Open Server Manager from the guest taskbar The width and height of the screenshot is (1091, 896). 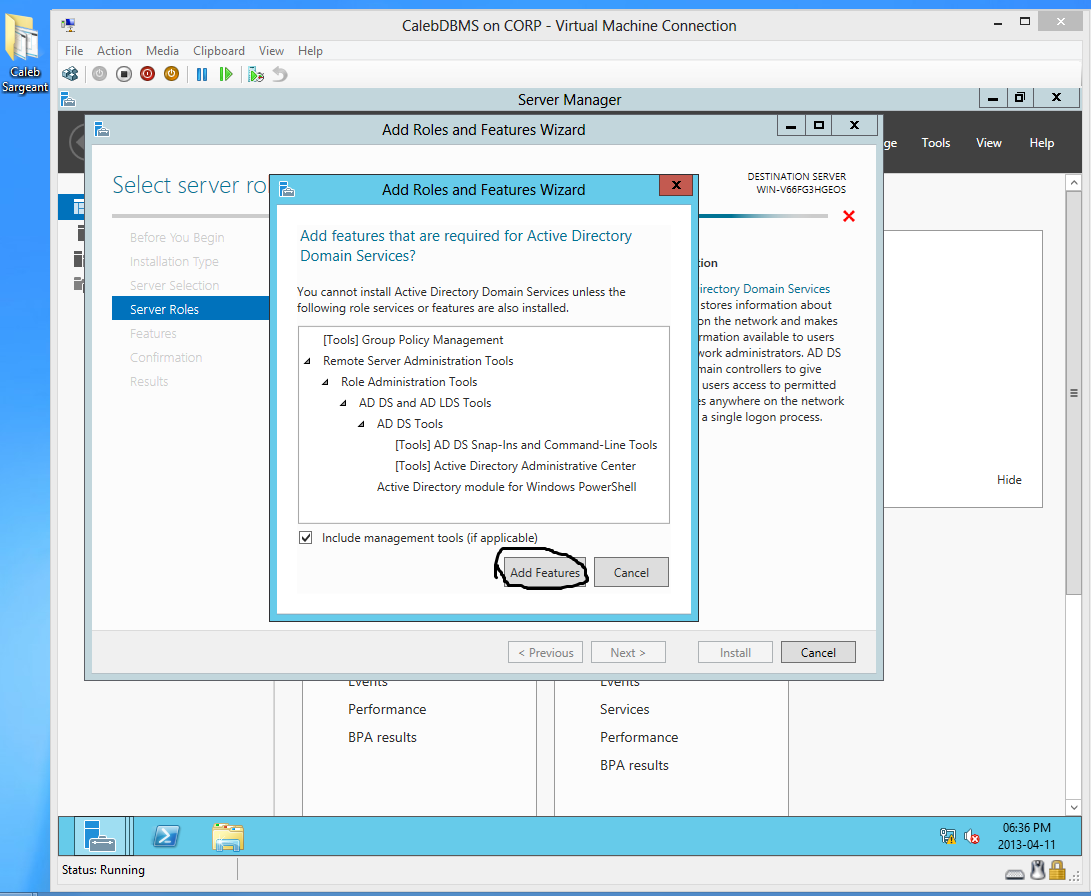[99, 835]
